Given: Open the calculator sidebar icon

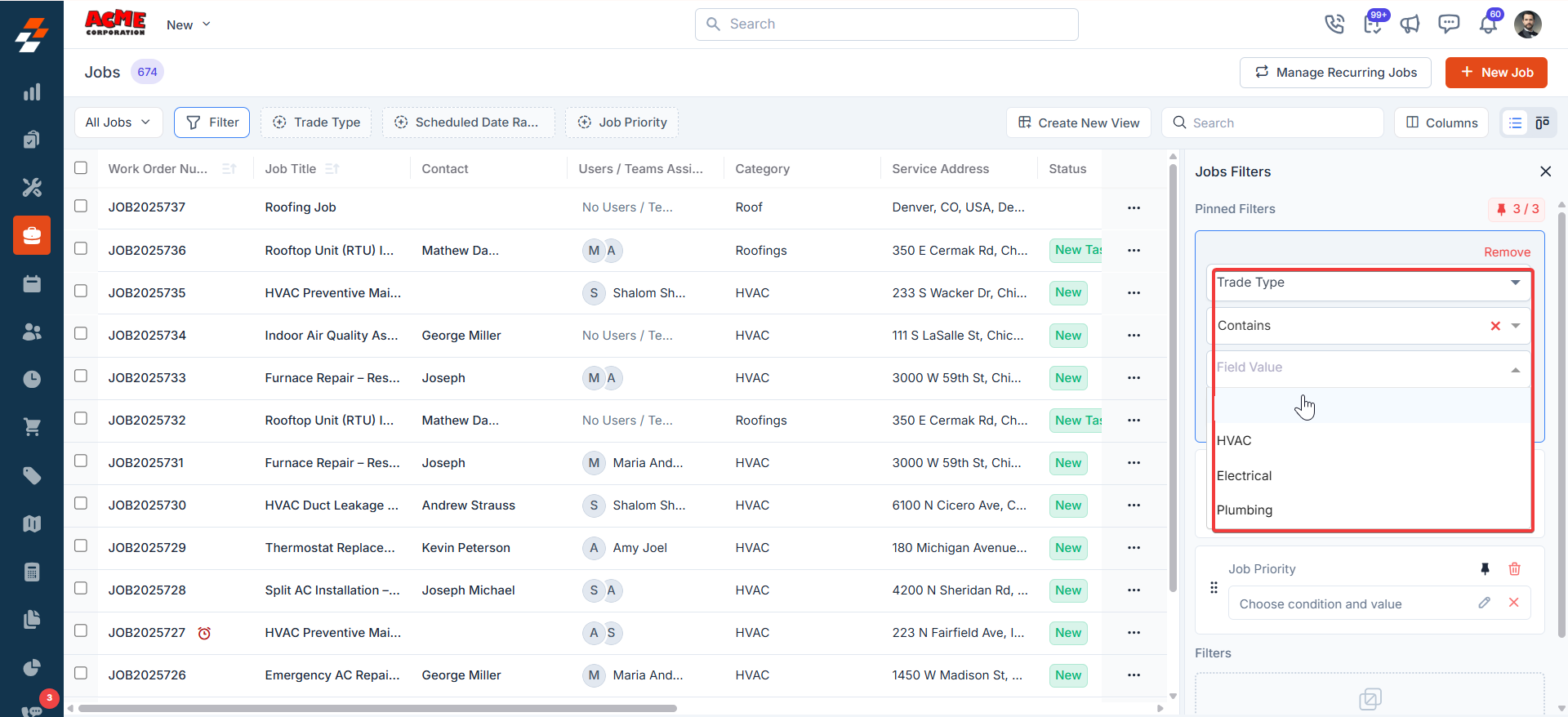Looking at the screenshot, I should click(x=32, y=572).
